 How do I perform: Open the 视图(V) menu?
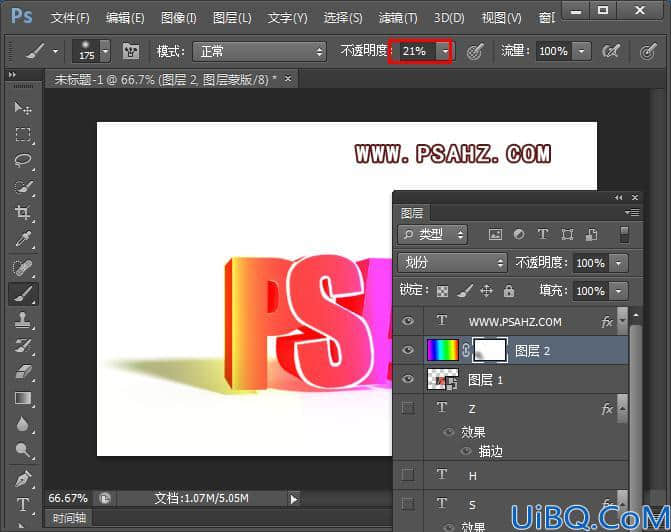click(501, 18)
